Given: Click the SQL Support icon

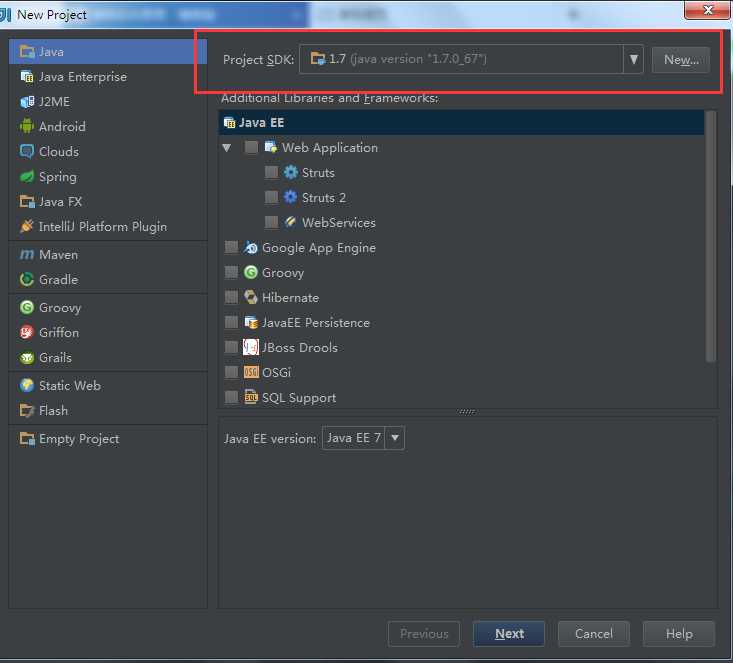Looking at the screenshot, I should tap(251, 397).
